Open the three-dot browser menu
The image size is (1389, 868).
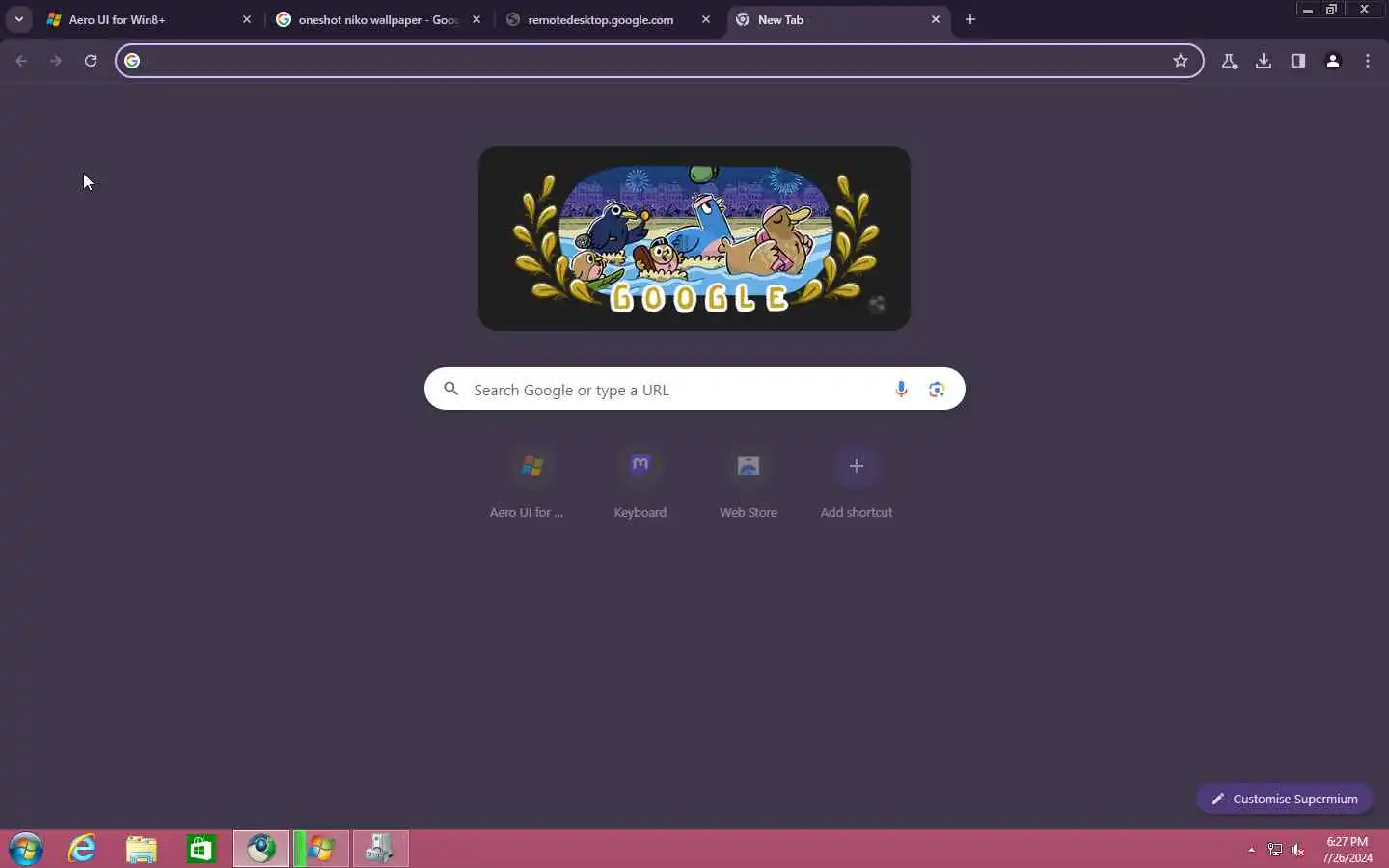coord(1368,61)
